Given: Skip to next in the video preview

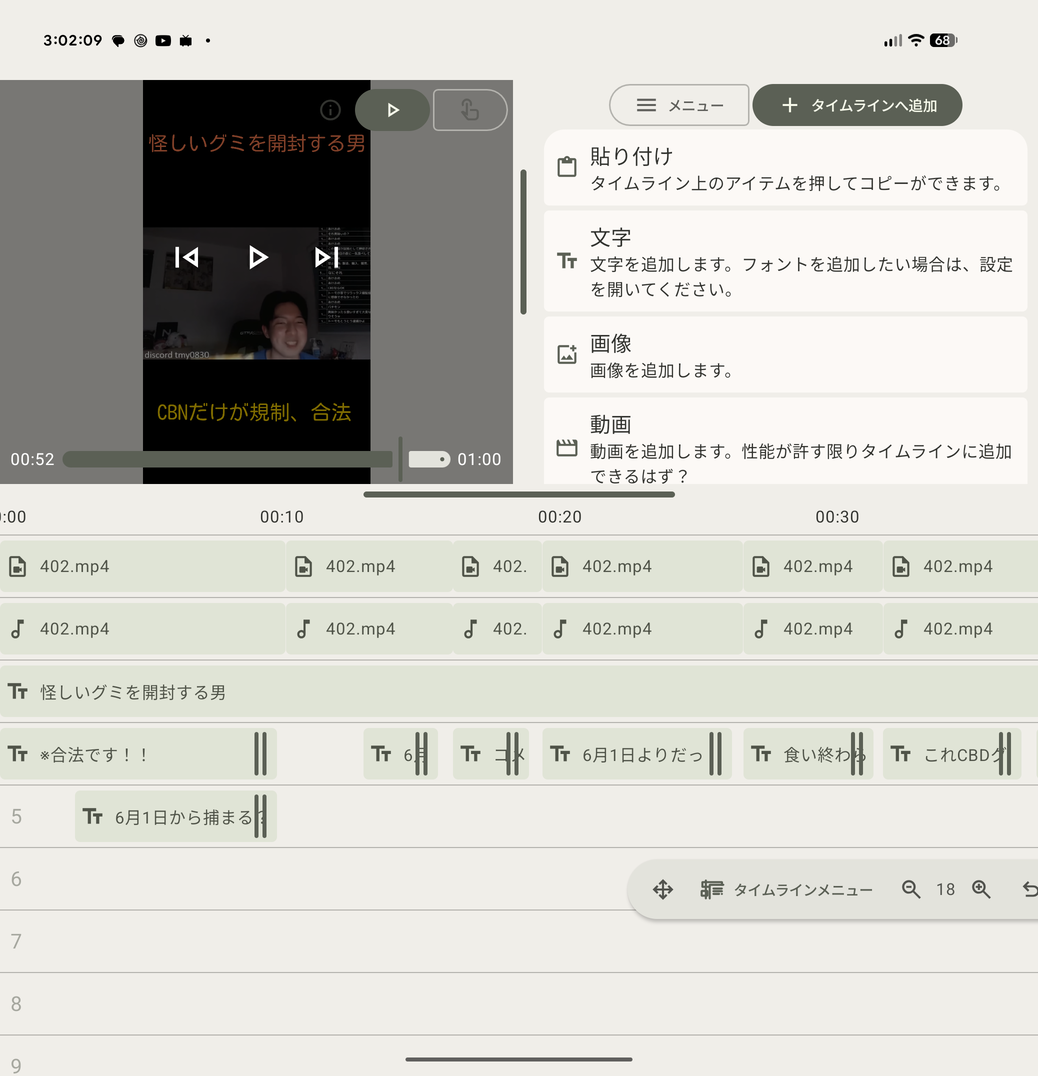Looking at the screenshot, I should (x=326, y=257).
